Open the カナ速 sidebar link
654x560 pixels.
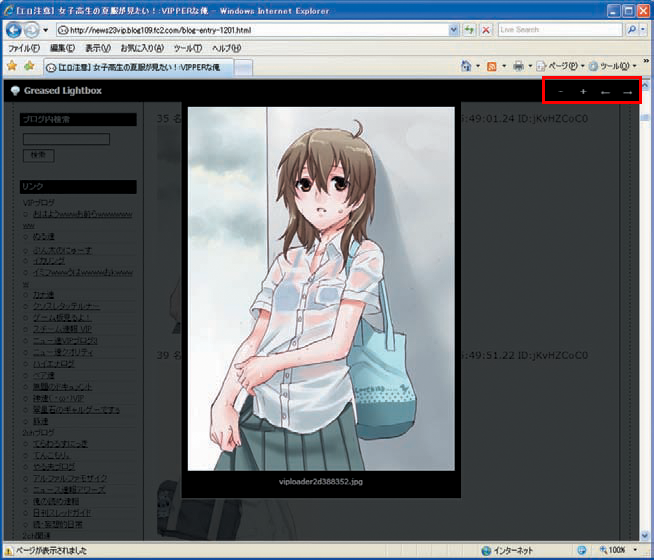[x=43, y=295]
